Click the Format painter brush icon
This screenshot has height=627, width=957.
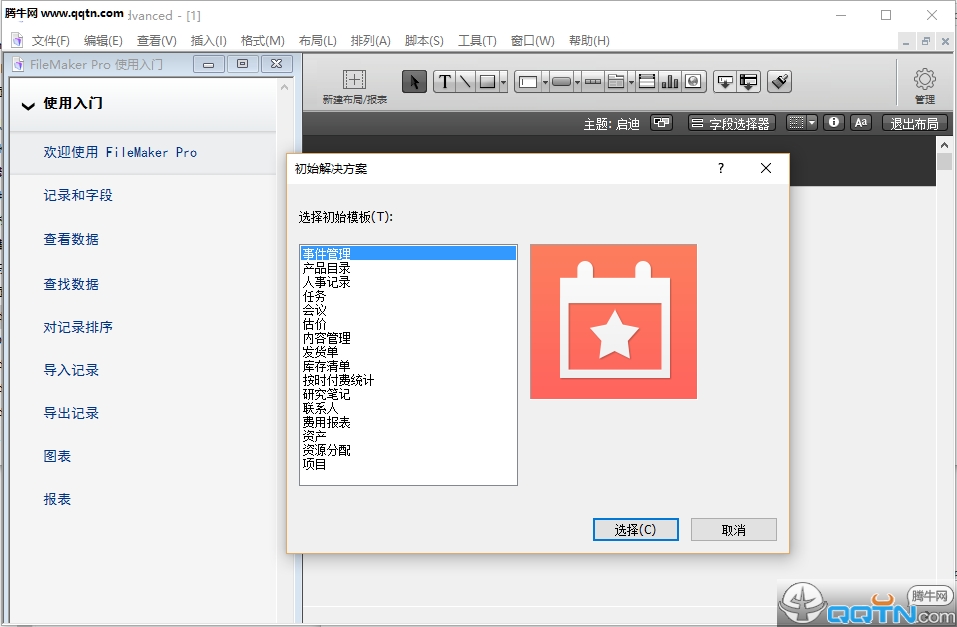click(x=779, y=81)
